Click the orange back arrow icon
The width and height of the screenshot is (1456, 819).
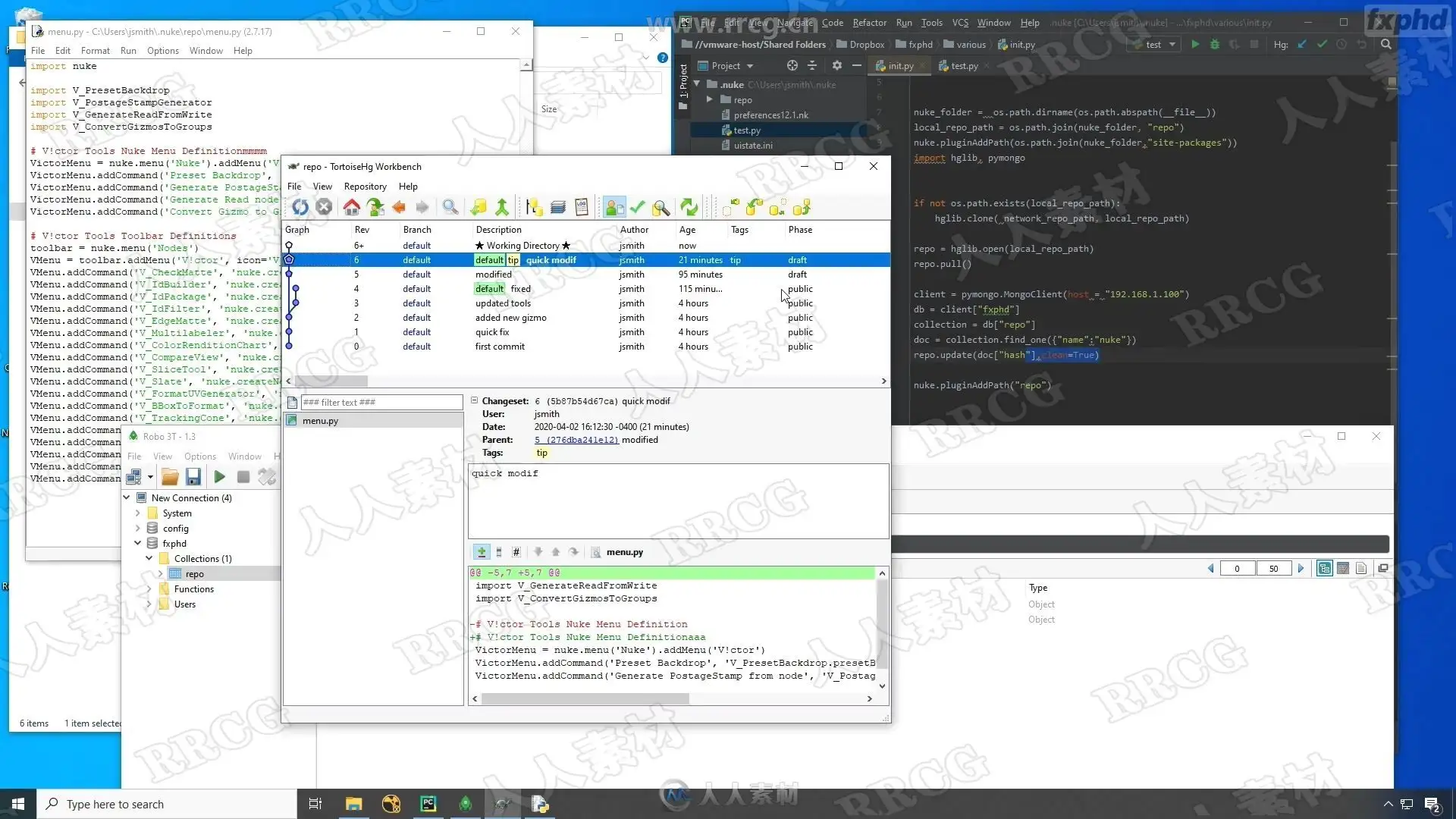399,207
